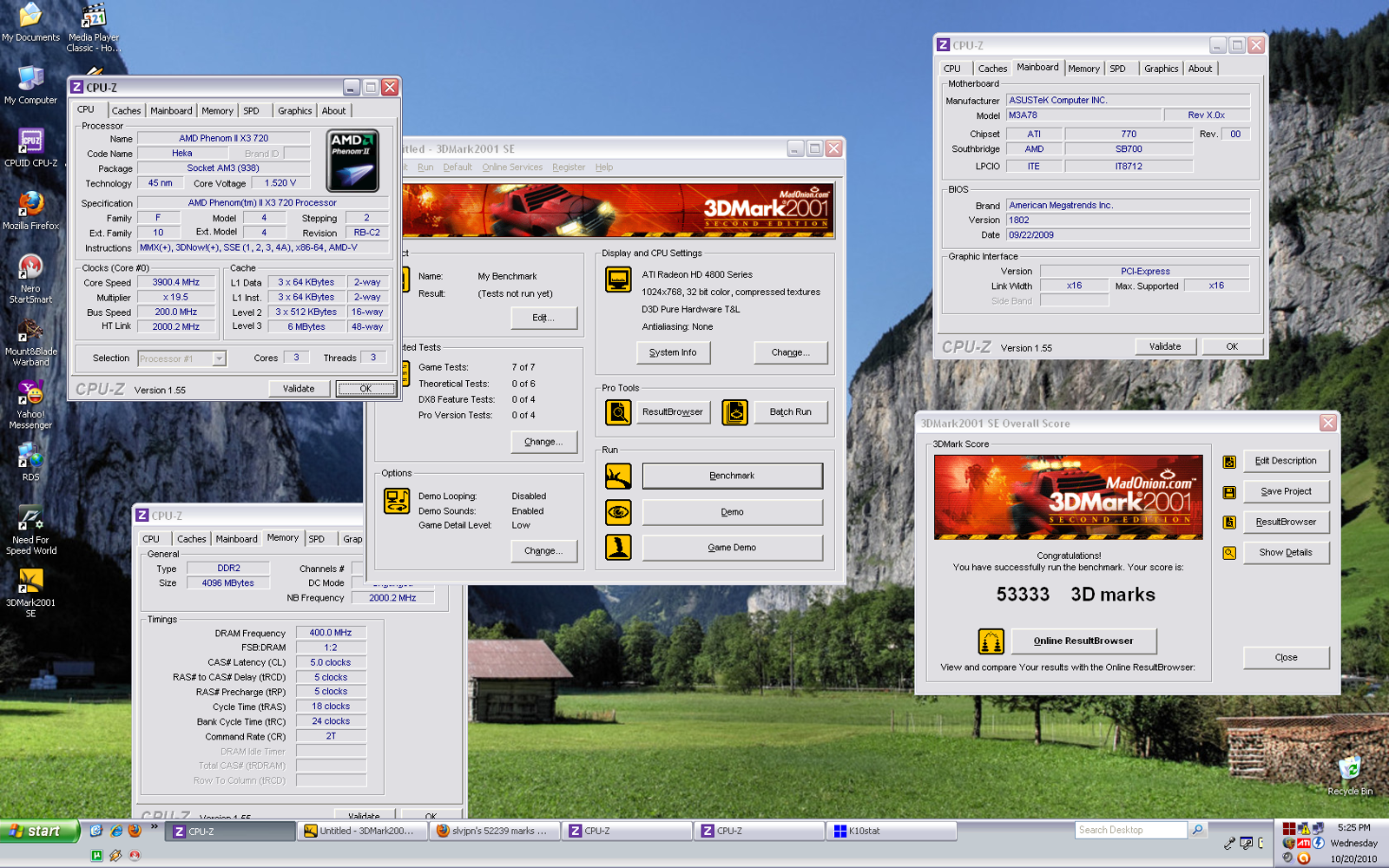Expand the Quick Launch overflow chevron
Image resolution: width=1389 pixels, height=868 pixels.
click(155, 826)
